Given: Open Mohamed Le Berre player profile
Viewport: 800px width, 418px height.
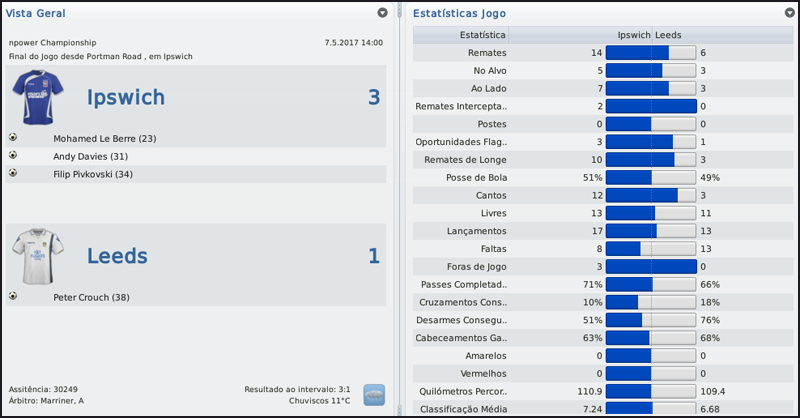Looking at the screenshot, I should 105,138.
